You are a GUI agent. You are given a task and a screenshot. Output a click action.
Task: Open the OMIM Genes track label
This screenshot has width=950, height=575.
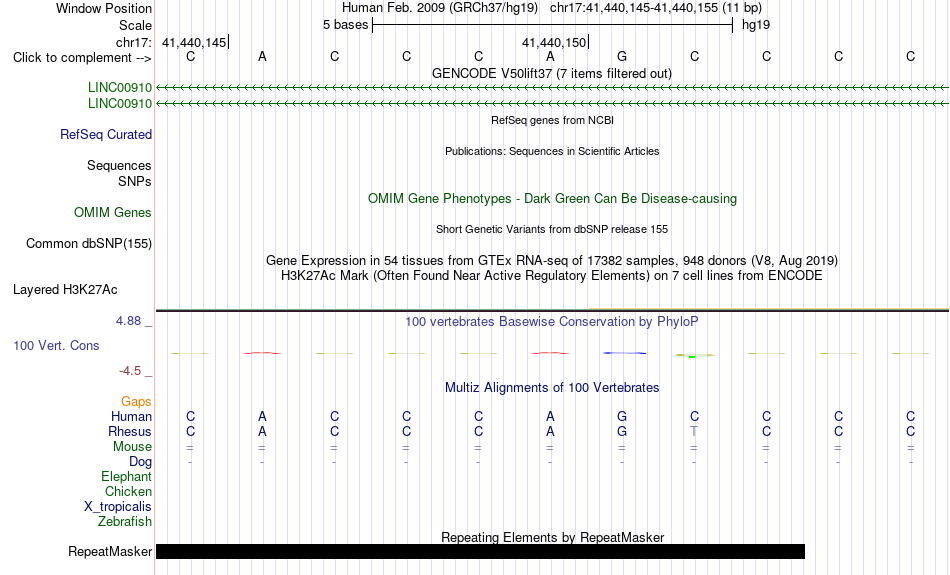tap(113, 213)
